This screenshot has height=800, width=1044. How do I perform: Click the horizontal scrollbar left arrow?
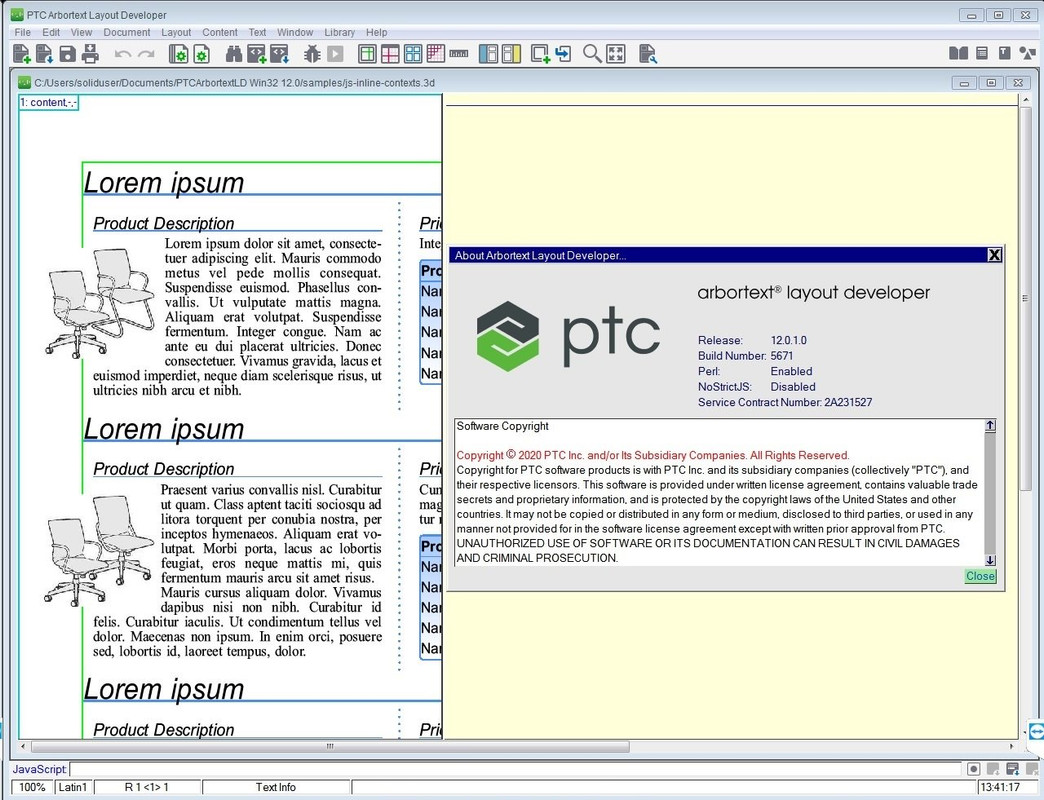click(23, 747)
